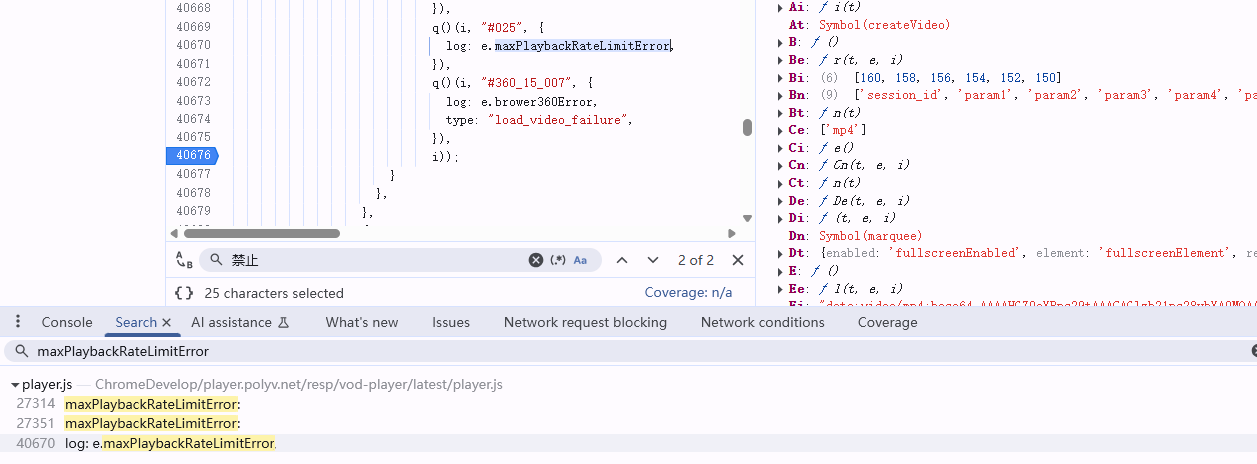The width and height of the screenshot is (1257, 464).
Task: Expand the Bi array entry
Action: 780,77
